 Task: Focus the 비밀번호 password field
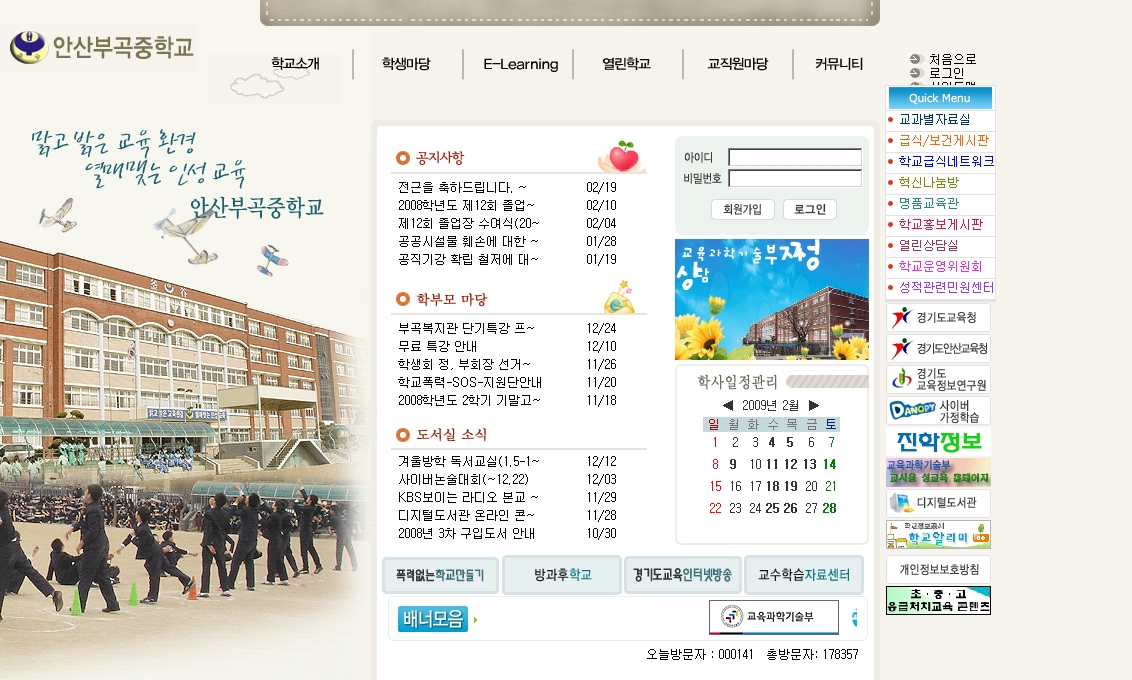pyautogui.click(x=794, y=179)
